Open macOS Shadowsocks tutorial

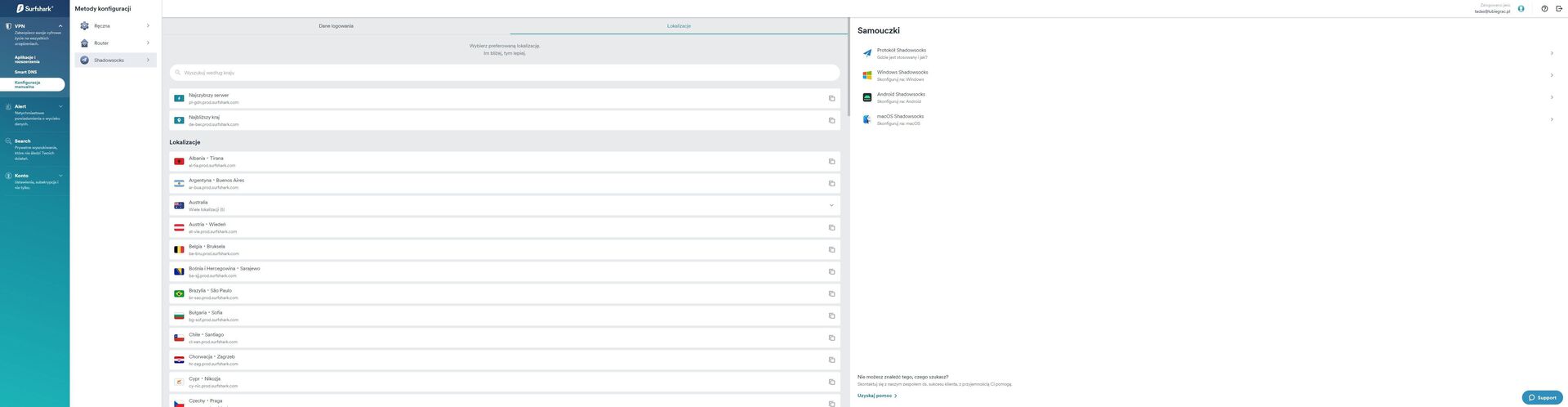click(1208, 119)
